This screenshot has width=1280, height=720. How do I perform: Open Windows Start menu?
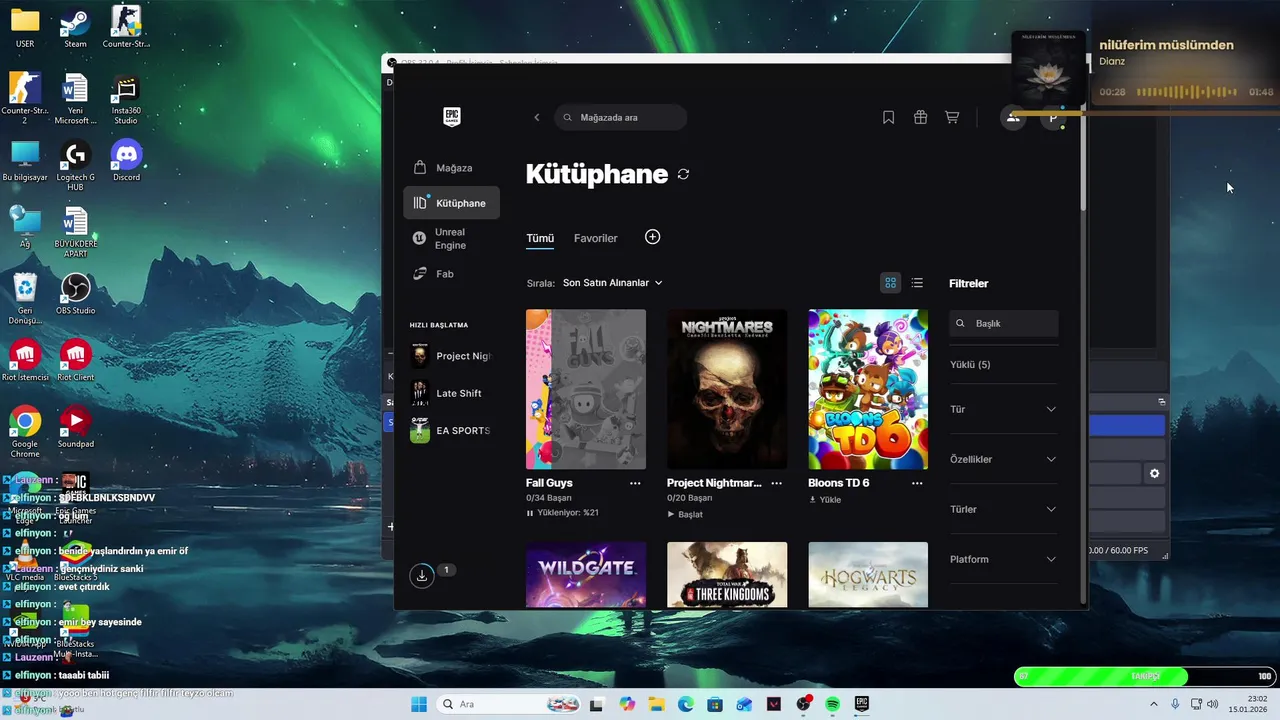click(418, 704)
